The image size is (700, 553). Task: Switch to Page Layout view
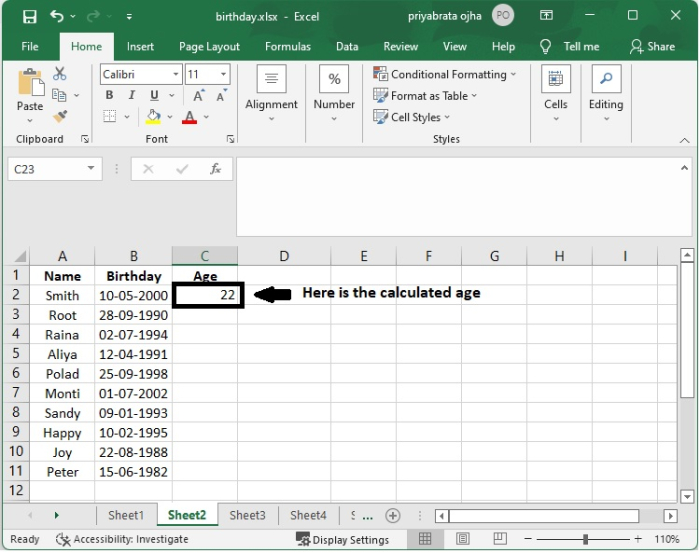(x=462, y=539)
